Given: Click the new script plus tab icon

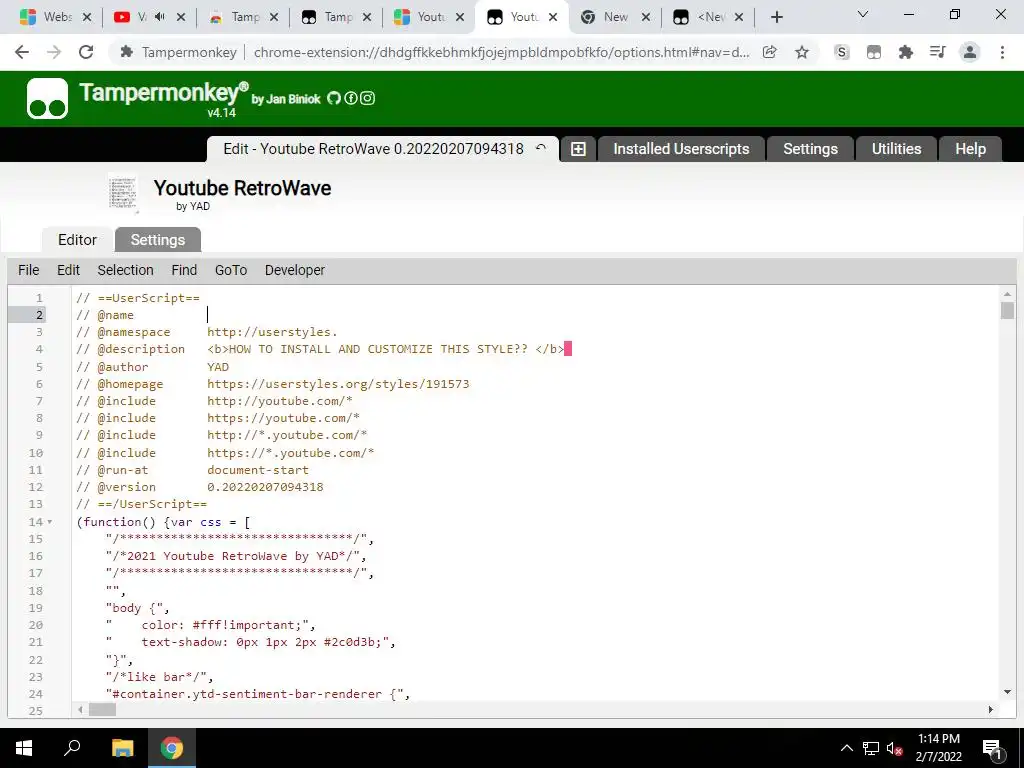Looking at the screenshot, I should pyautogui.click(x=578, y=149).
